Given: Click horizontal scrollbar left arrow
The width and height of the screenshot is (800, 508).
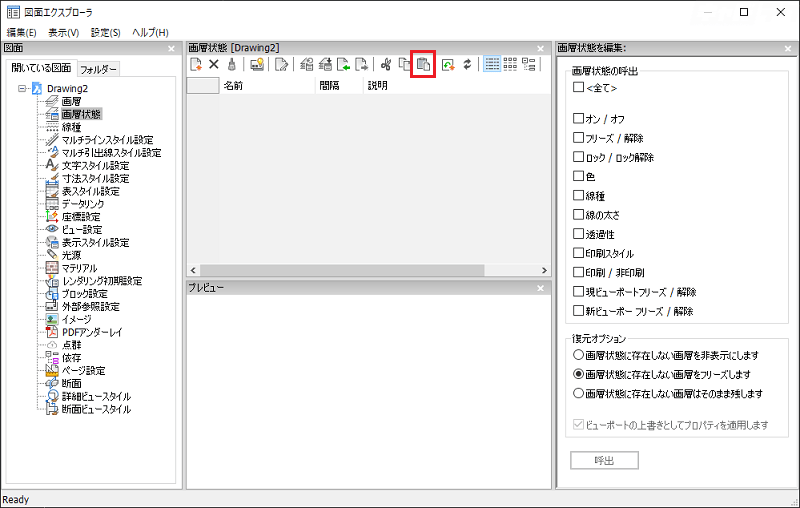Looking at the screenshot, I should click(x=193, y=270).
